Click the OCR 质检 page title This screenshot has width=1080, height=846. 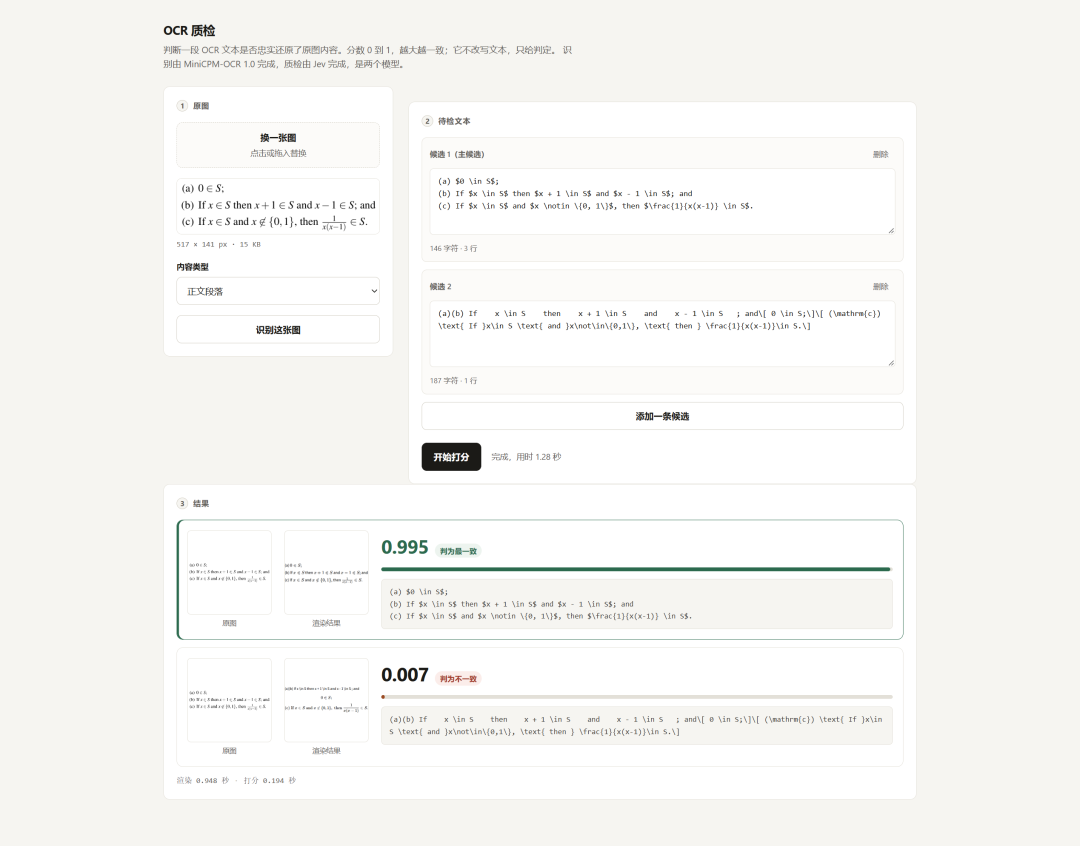point(189,30)
